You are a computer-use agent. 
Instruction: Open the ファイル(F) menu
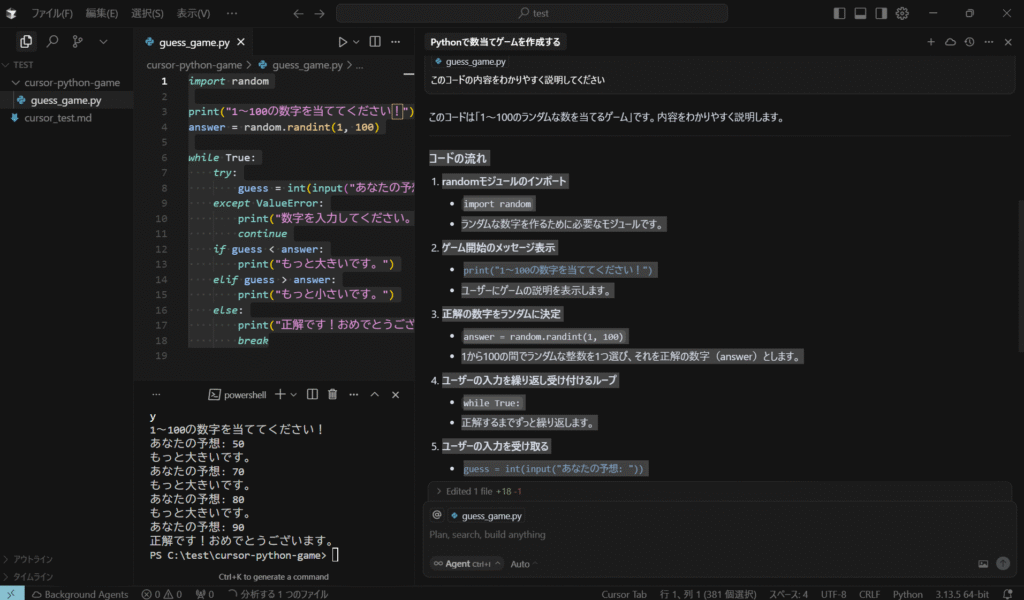click(x=52, y=13)
